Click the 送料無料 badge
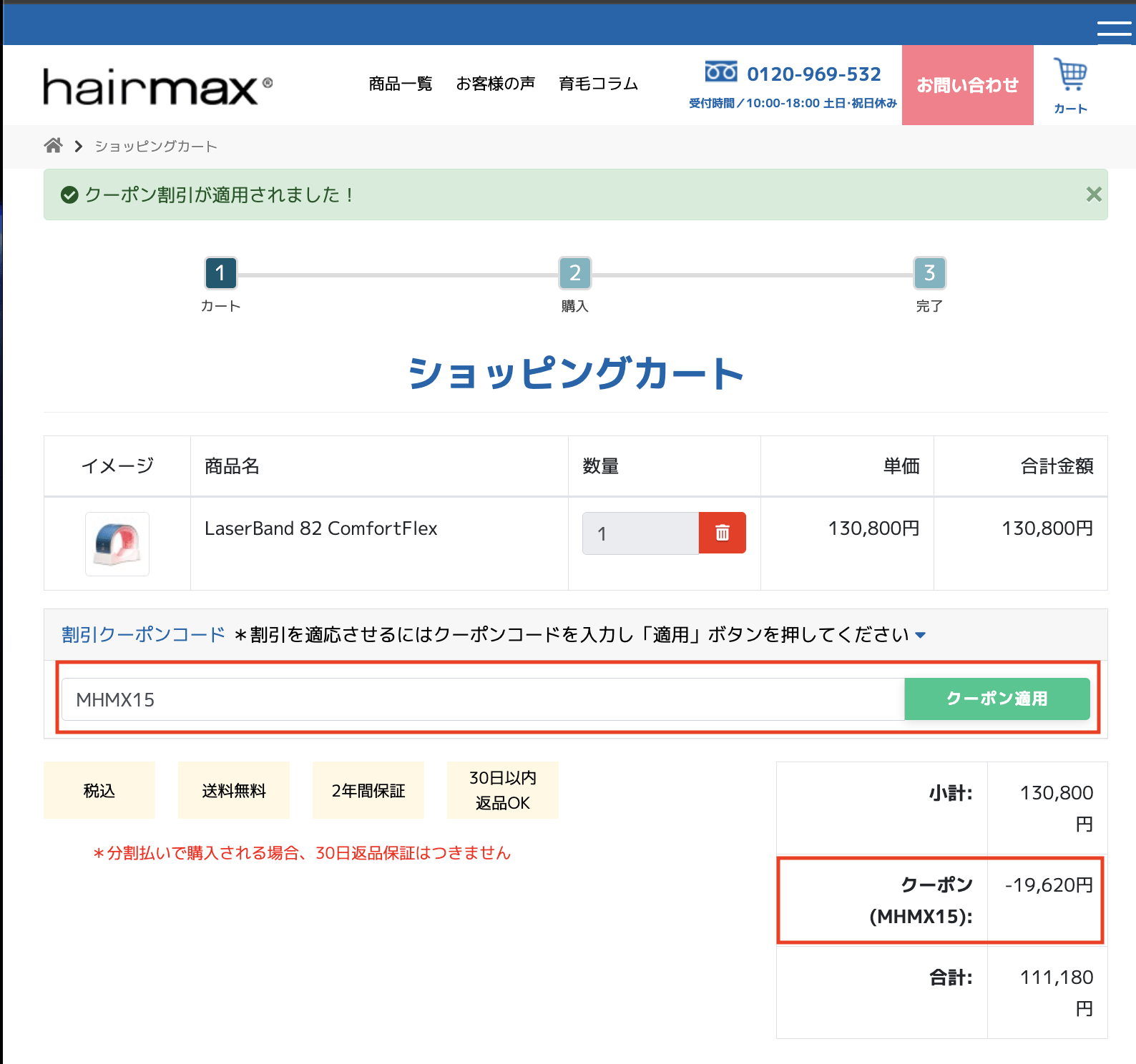The image size is (1136, 1064). click(x=234, y=790)
